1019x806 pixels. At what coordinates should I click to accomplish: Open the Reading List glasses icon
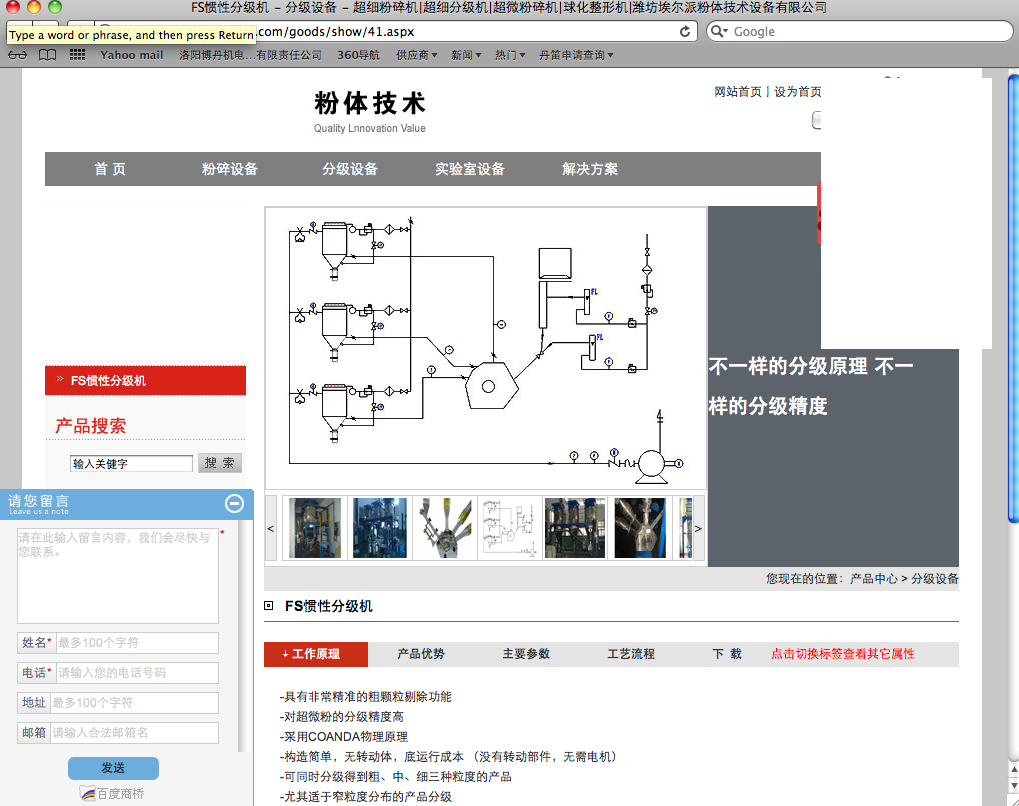click(17, 55)
